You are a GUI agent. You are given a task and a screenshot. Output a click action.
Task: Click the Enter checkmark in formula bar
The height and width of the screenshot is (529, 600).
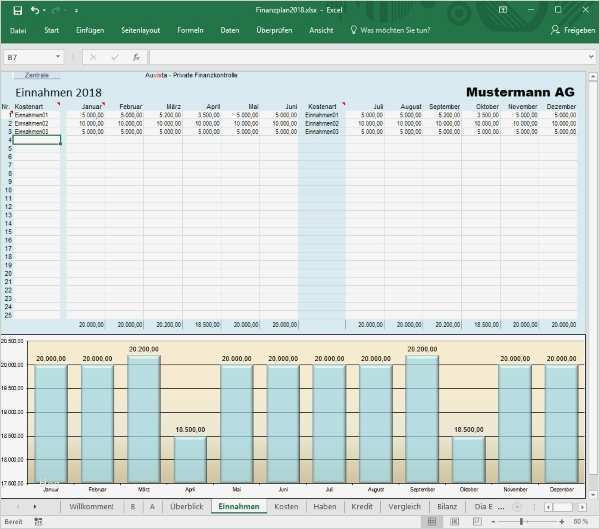(x=114, y=57)
